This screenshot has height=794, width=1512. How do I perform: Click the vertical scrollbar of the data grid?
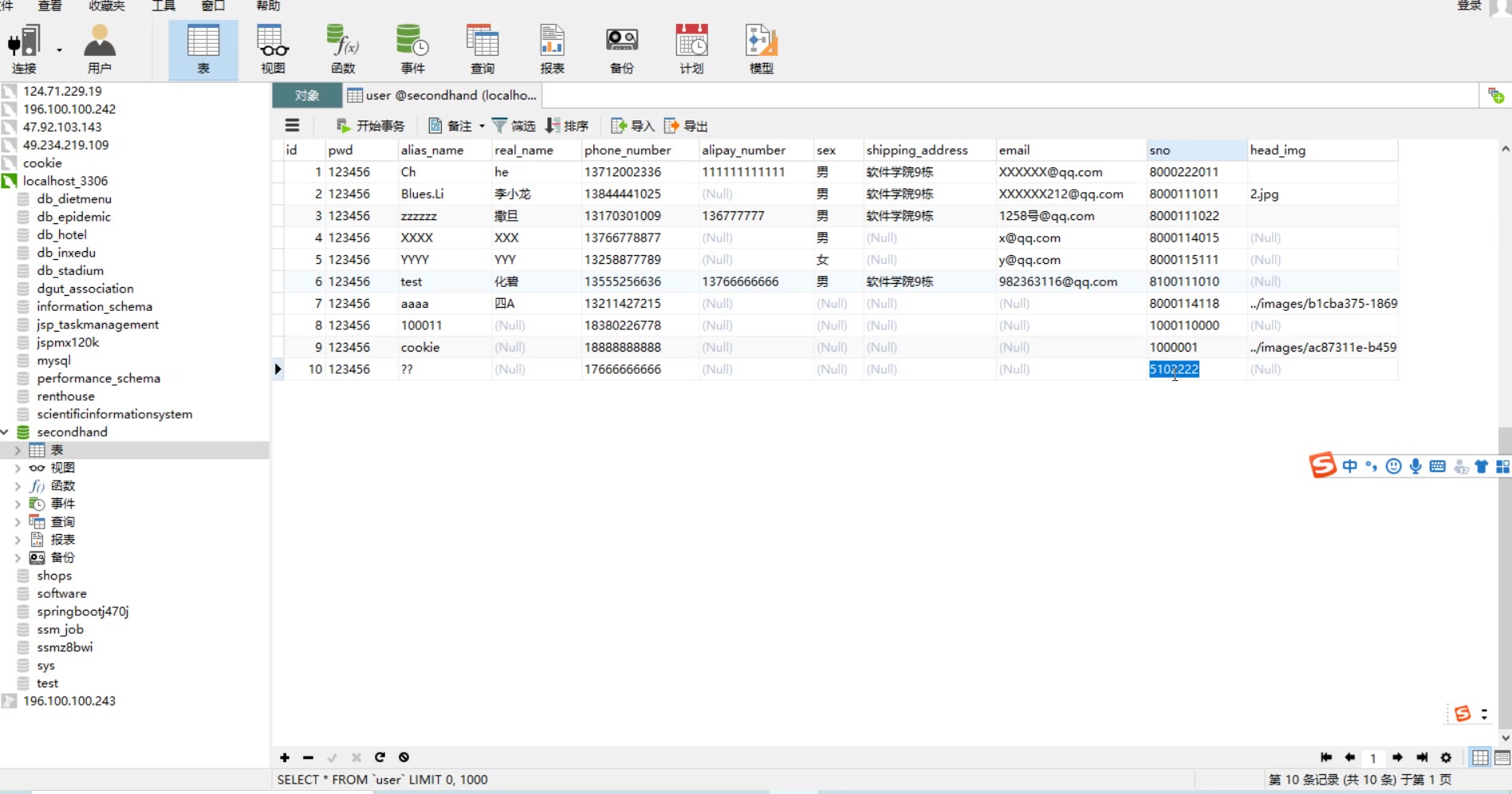pos(1505,558)
